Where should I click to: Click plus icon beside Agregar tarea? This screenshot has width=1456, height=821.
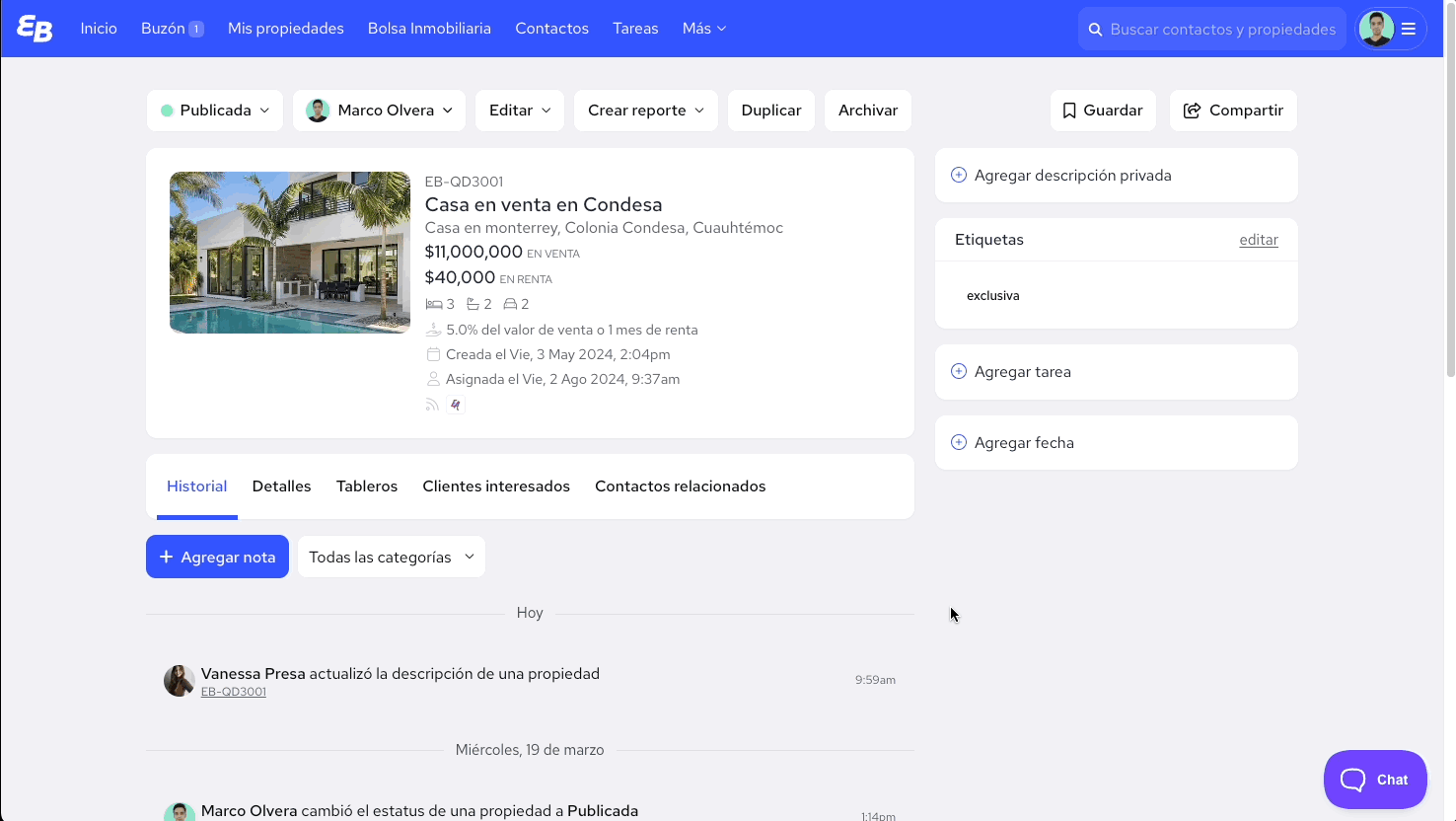tap(958, 372)
